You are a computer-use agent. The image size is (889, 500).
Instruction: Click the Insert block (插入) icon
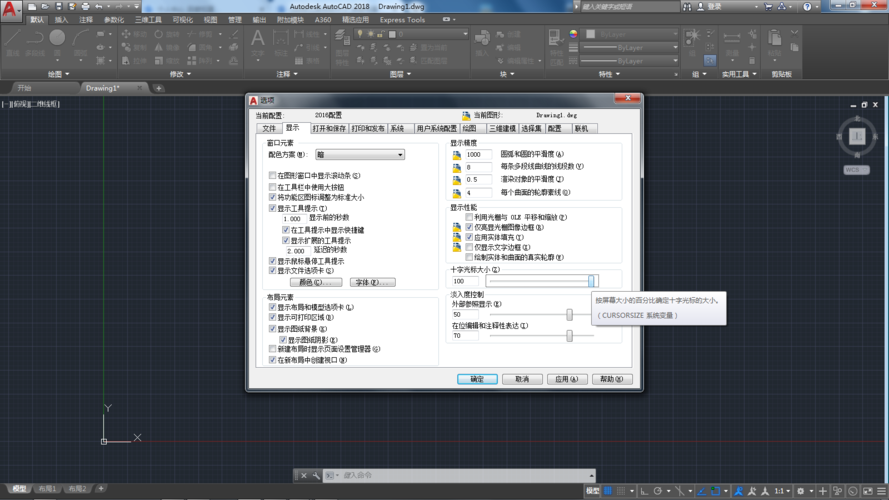482,43
